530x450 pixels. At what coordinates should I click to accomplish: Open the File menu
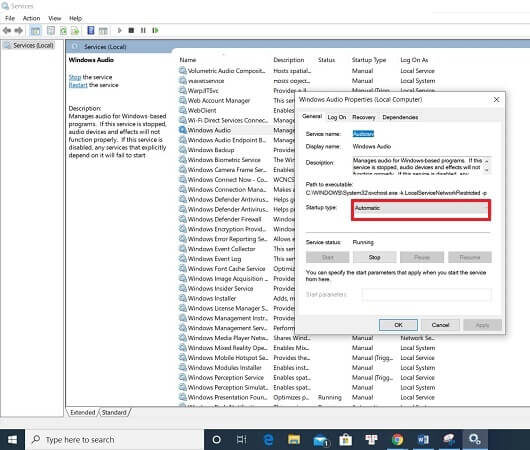coord(10,18)
